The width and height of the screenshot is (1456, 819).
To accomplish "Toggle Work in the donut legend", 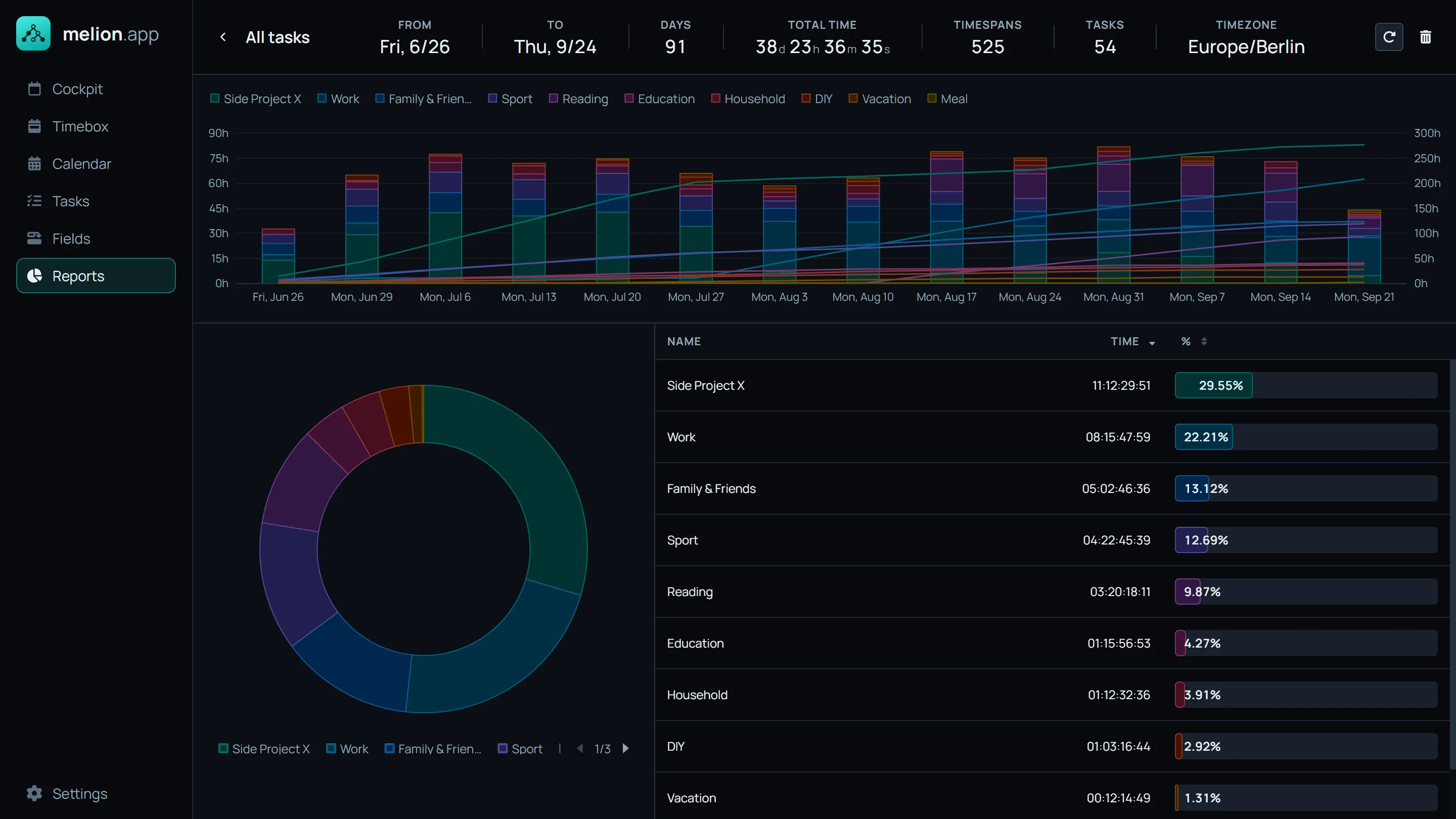I will (347, 748).
